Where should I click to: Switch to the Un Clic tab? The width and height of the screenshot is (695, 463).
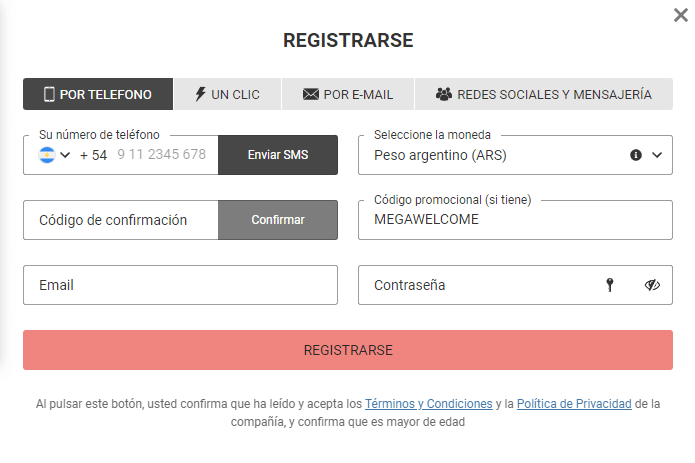(x=227, y=95)
